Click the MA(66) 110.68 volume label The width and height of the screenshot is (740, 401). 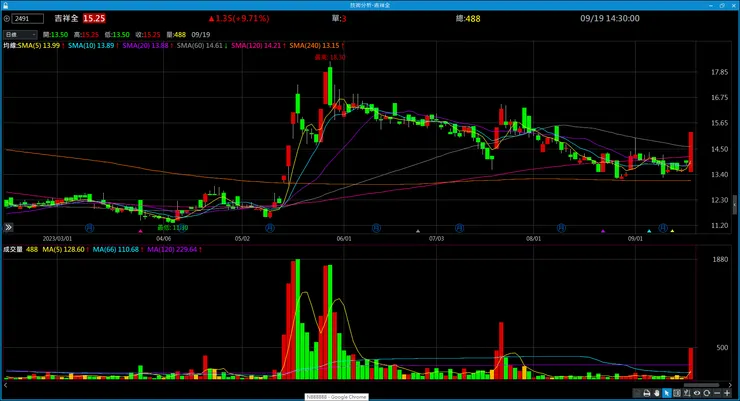coord(116,250)
